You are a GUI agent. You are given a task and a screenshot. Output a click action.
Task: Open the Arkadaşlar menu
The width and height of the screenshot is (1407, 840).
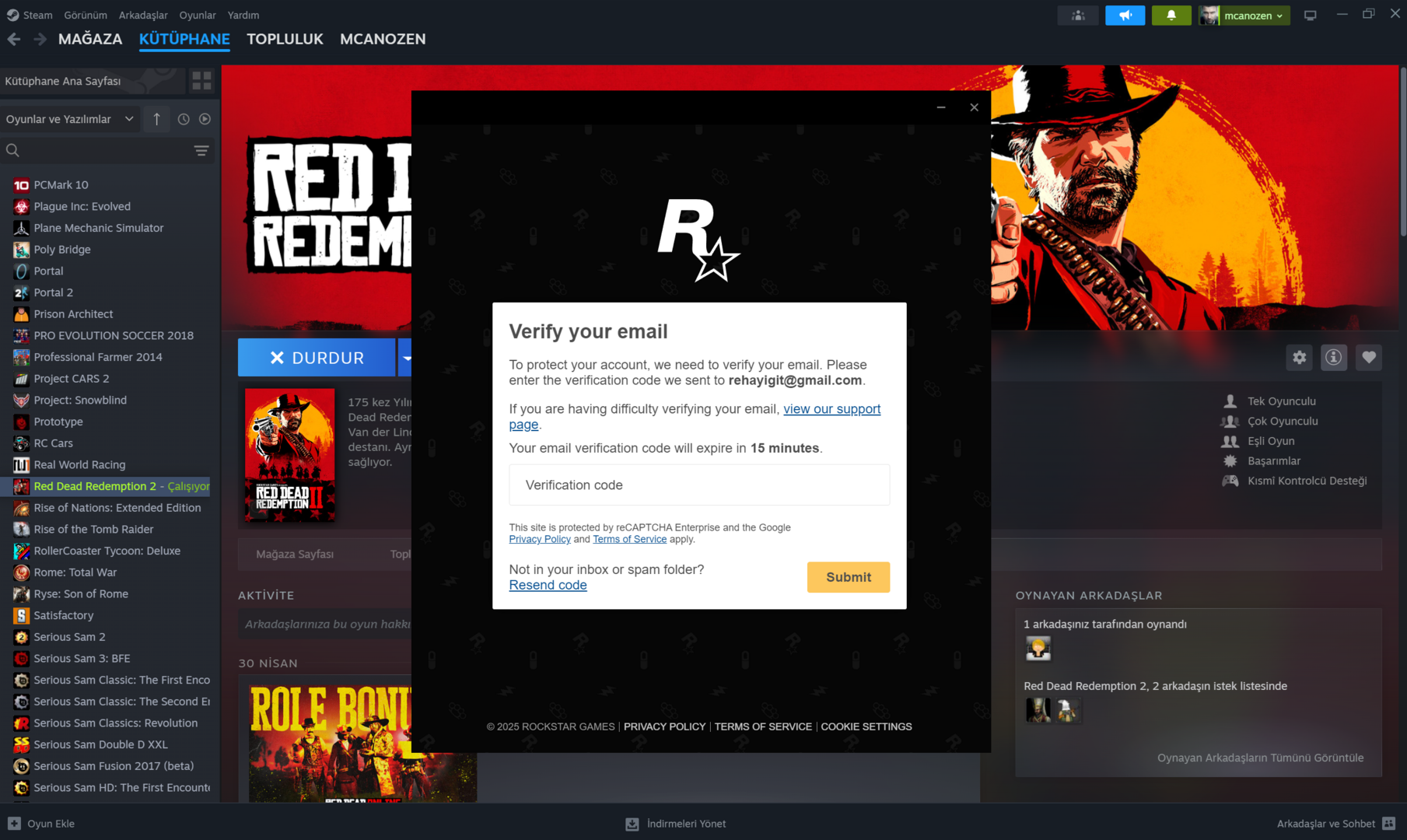[x=143, y=15]
